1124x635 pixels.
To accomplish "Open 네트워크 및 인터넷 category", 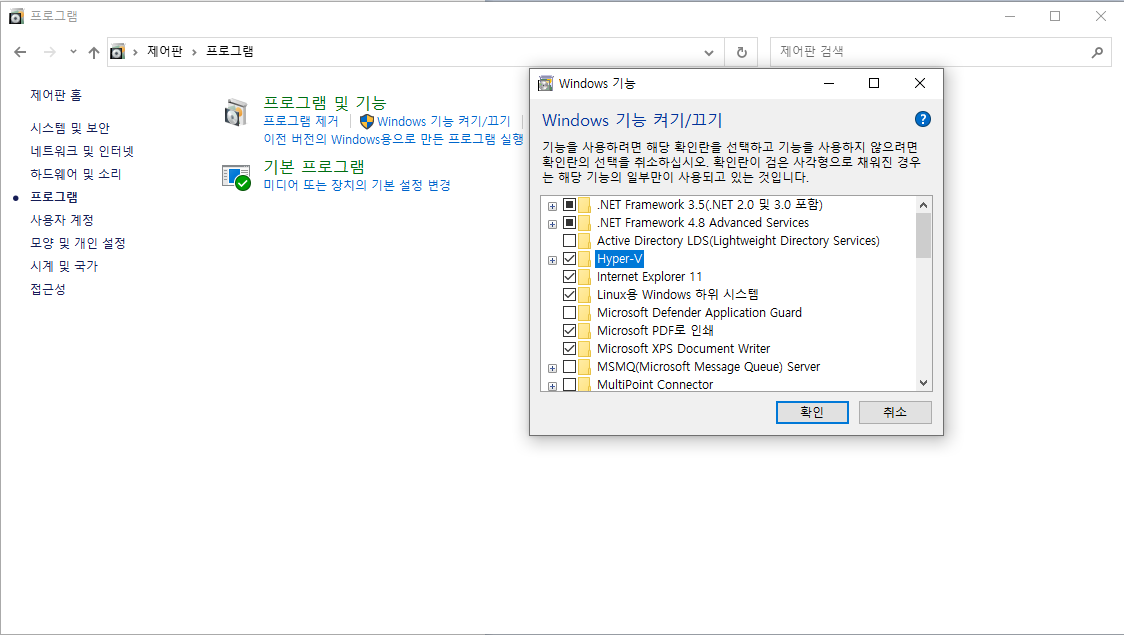I will coord(82,151).
